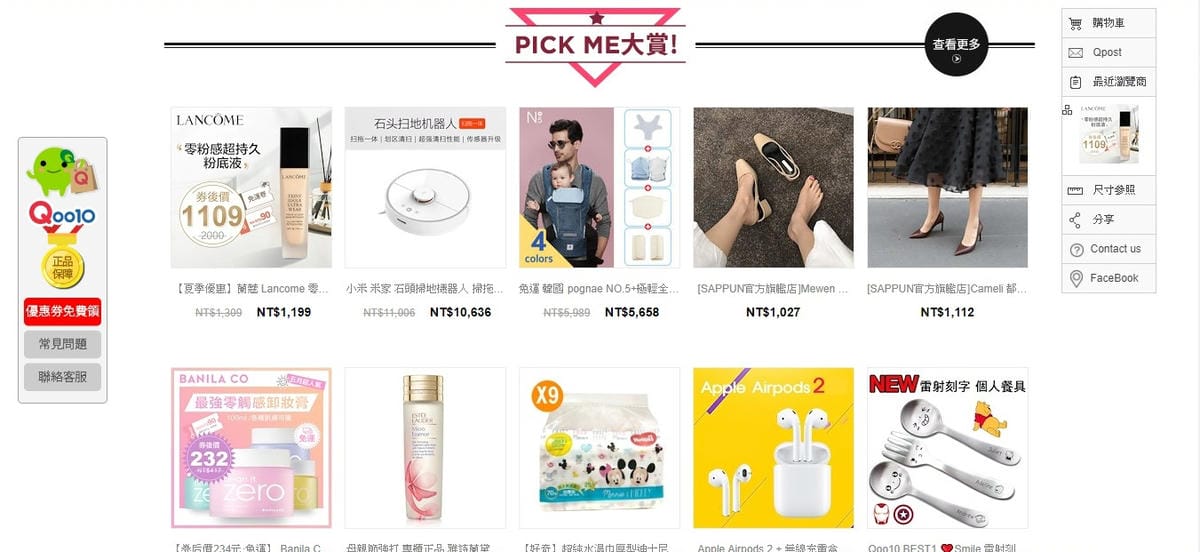Click the SAPPUN Mewen shoes title link
Image resolution: width=1200 pixels, height=552 pixels.
773,288
